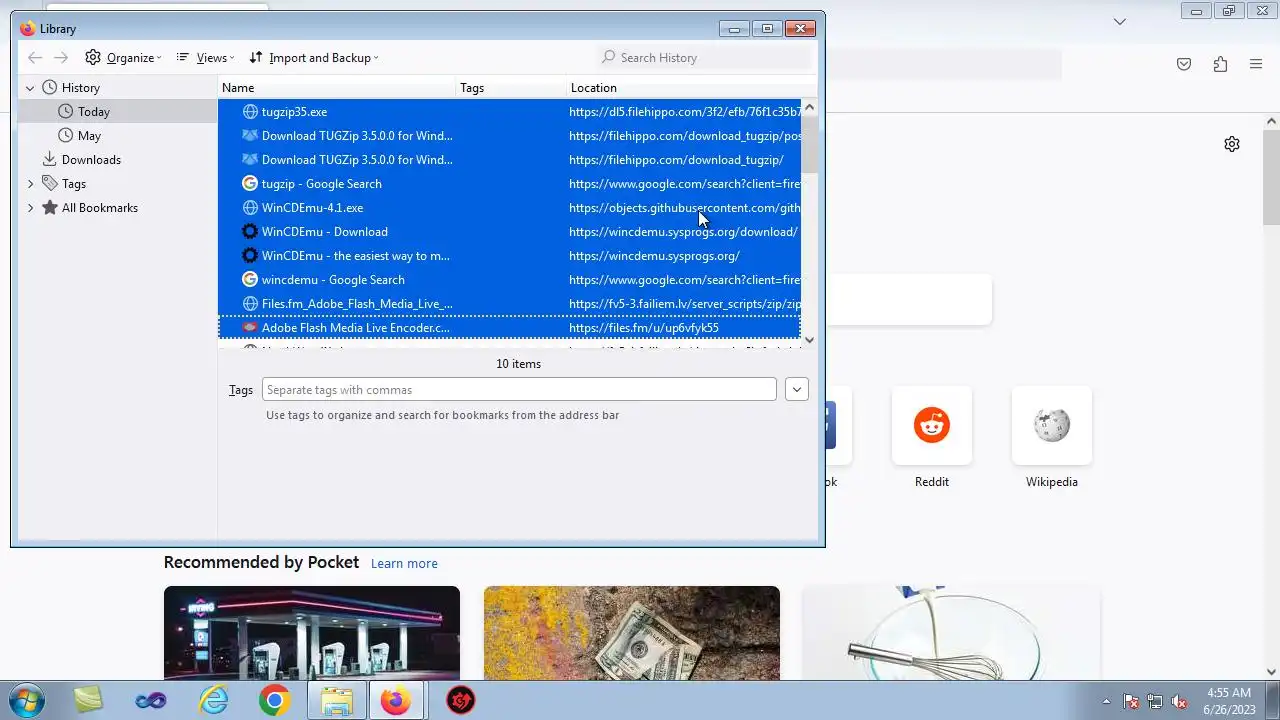This screenshot has width=1280, height=720.
Task: Click the filehippo.com/download_tugzip/ location
Action: point(676,160)
